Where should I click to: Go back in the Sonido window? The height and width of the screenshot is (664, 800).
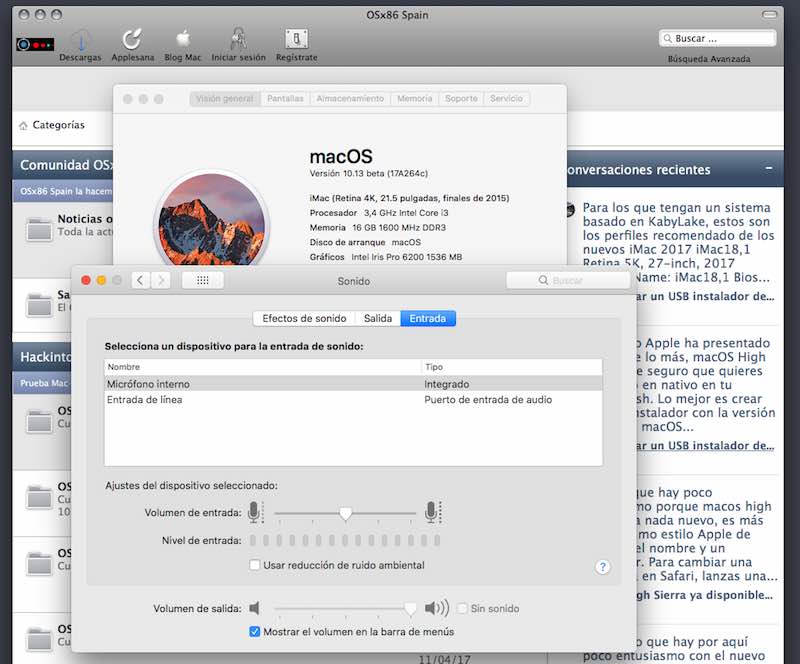point(140,280)
